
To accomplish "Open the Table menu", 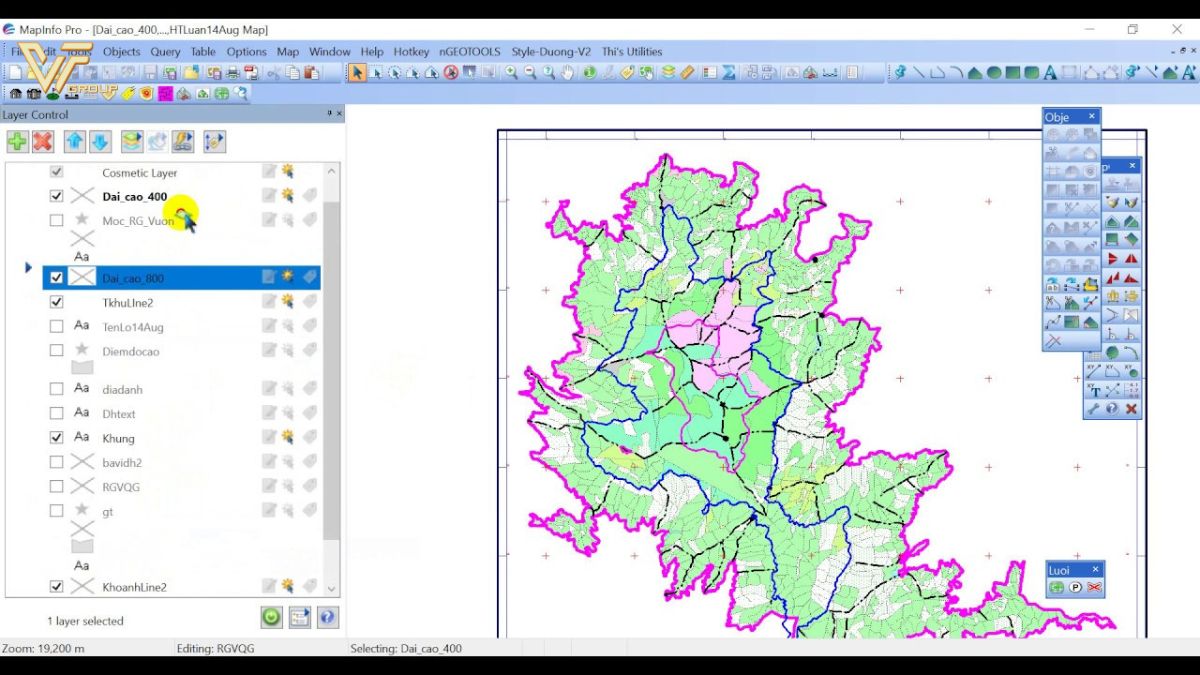I will click(203, 51).
